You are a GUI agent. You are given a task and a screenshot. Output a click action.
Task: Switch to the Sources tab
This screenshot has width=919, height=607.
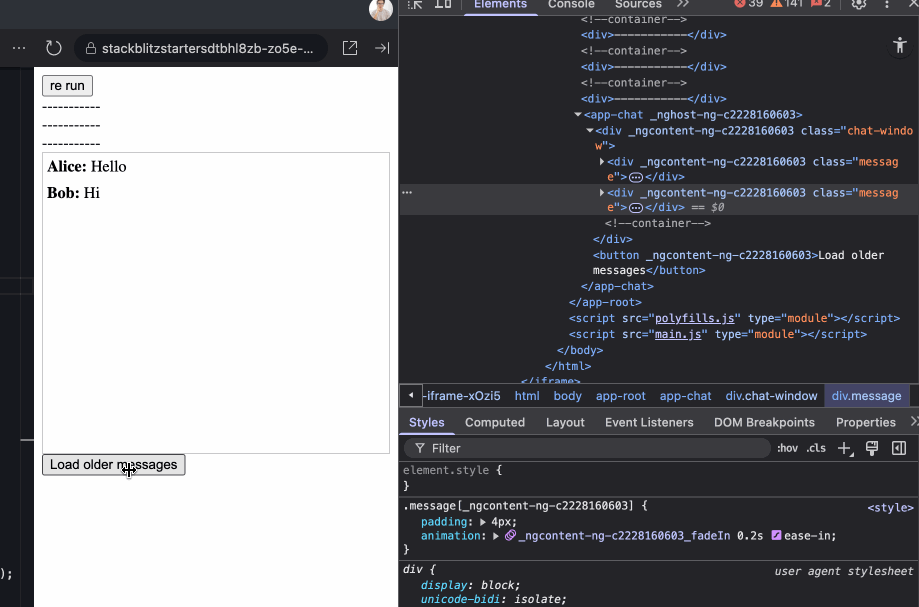click(x=638, y=4)
